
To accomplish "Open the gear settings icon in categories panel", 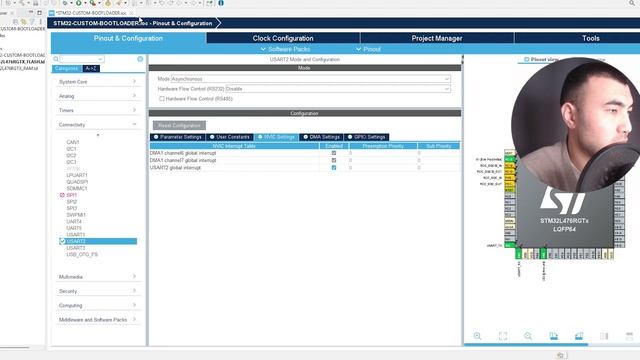I will tap(140, 59).
